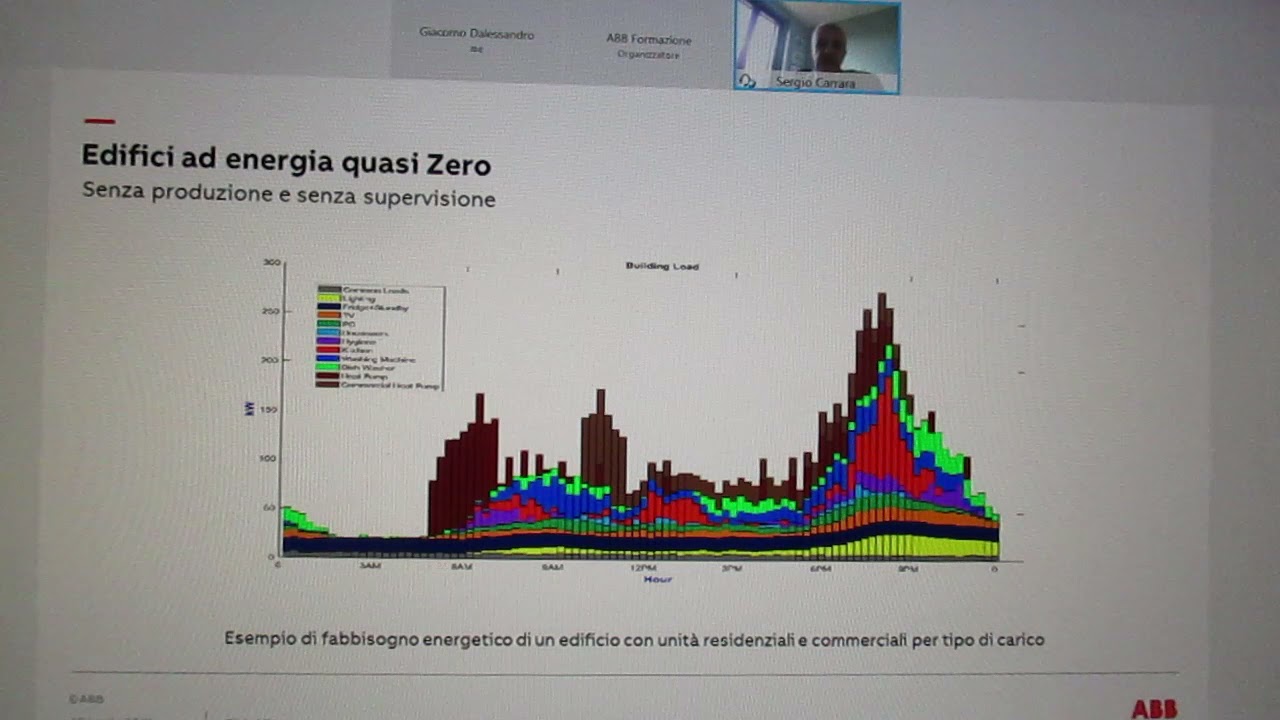
Task: Click the ABB Formazione organizer tile
Action: point(648,45)
